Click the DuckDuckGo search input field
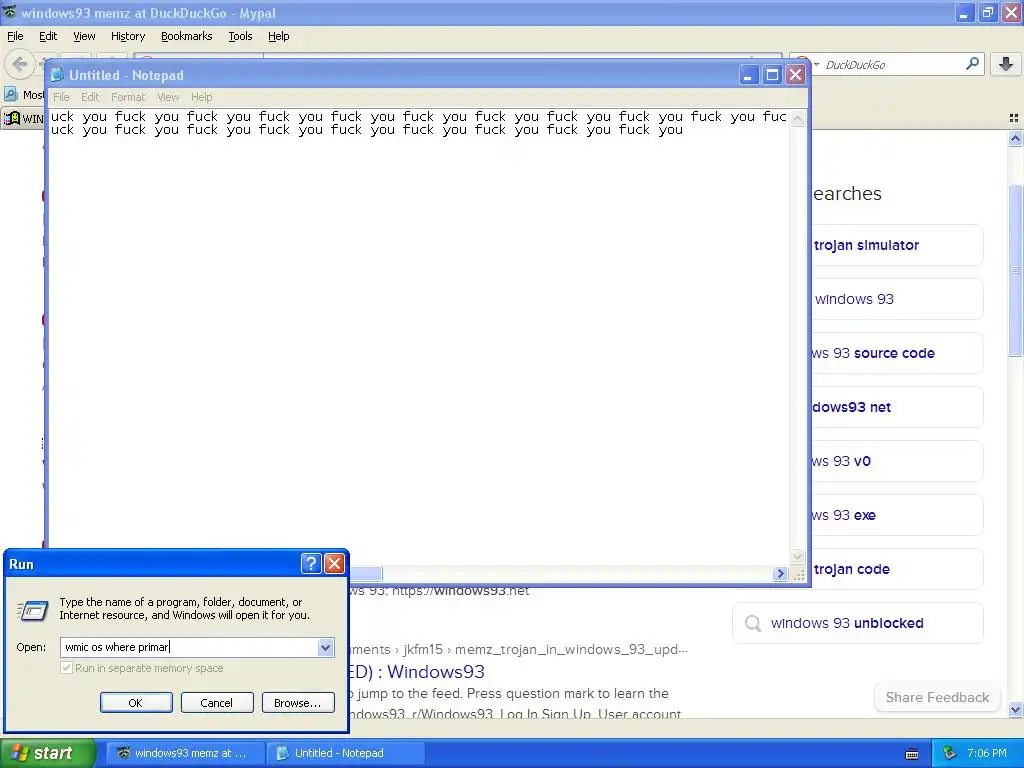 tap(891, 64)
